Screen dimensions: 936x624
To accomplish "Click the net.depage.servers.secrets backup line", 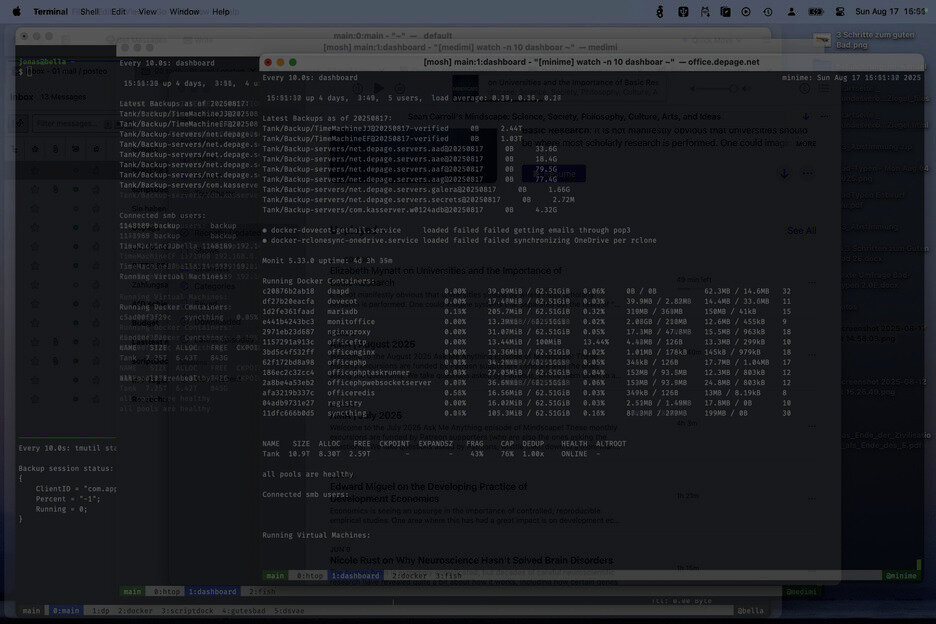I will pyautogui.click(x=418, y=199).
